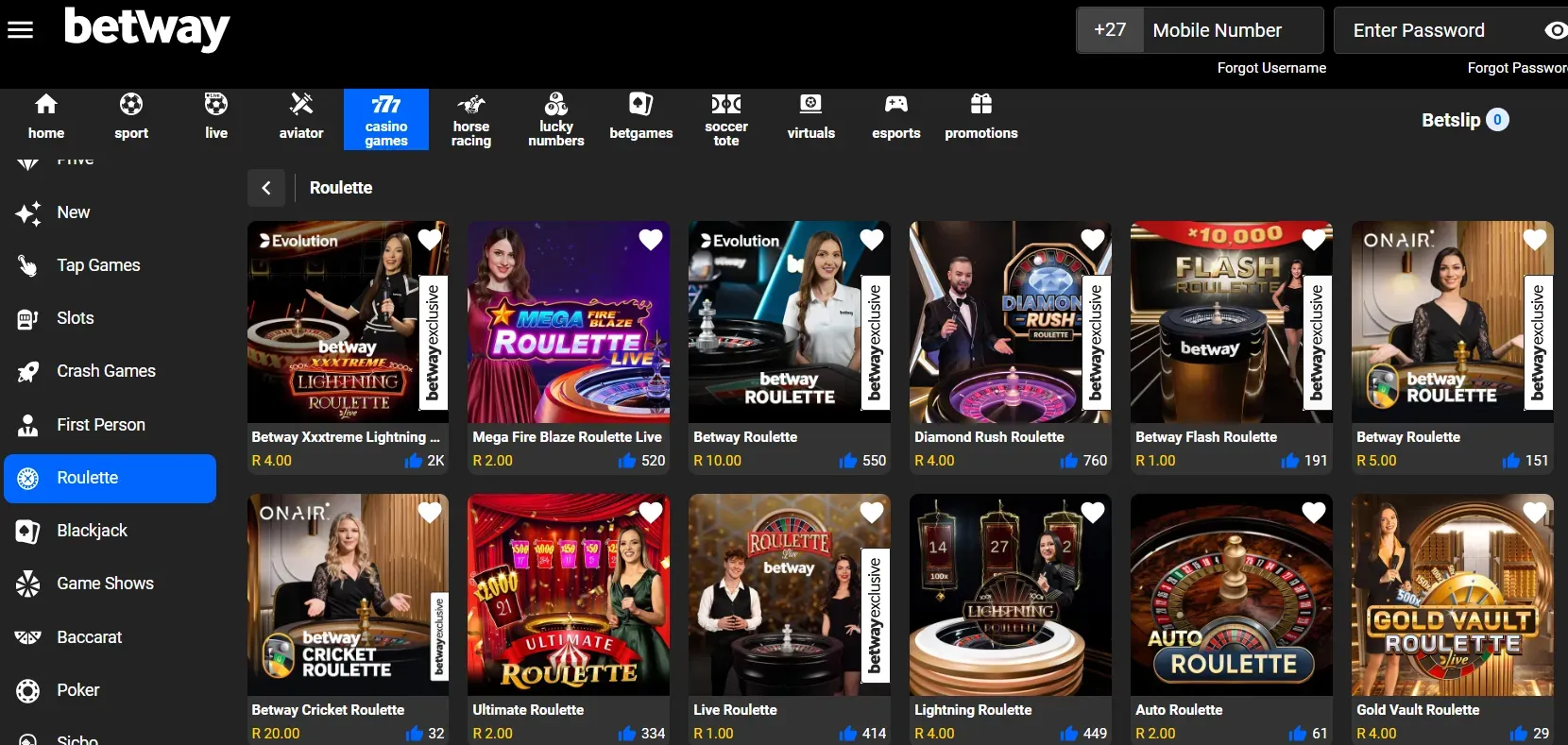Click the betway logo
The width and height of the screenshot is (1568, 745).
coord(146,28)
